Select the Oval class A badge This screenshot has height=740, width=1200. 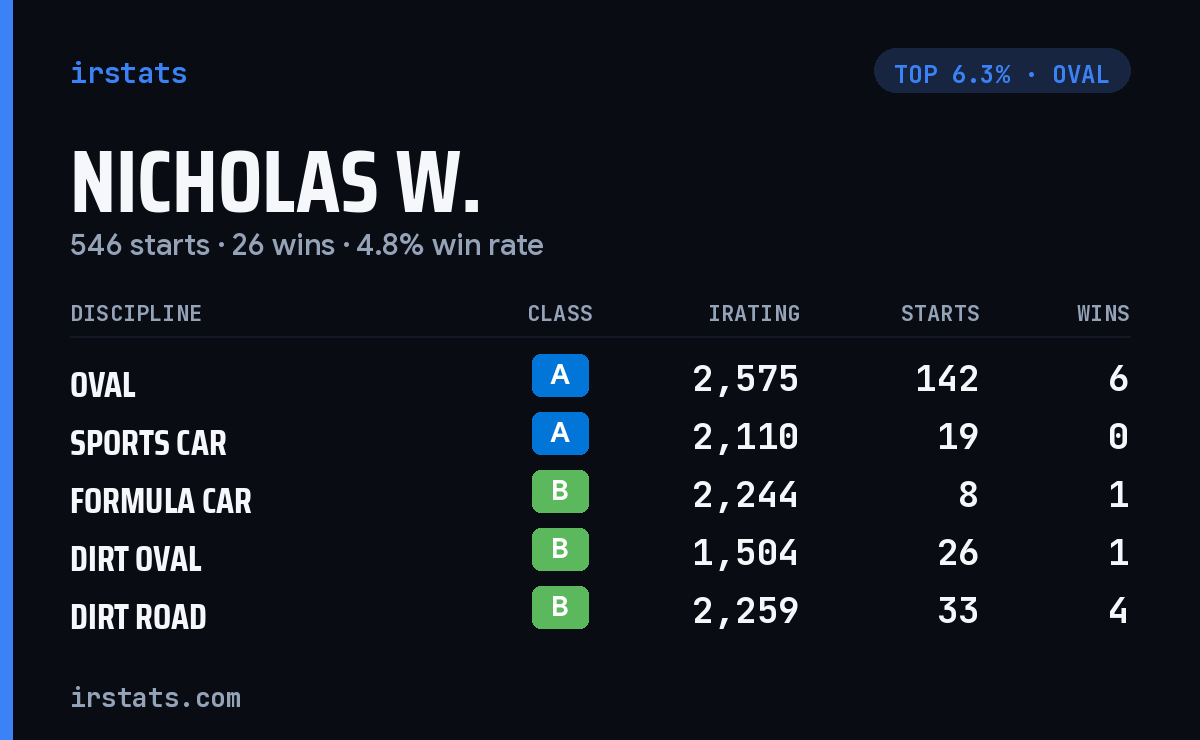tap(560, 376)
